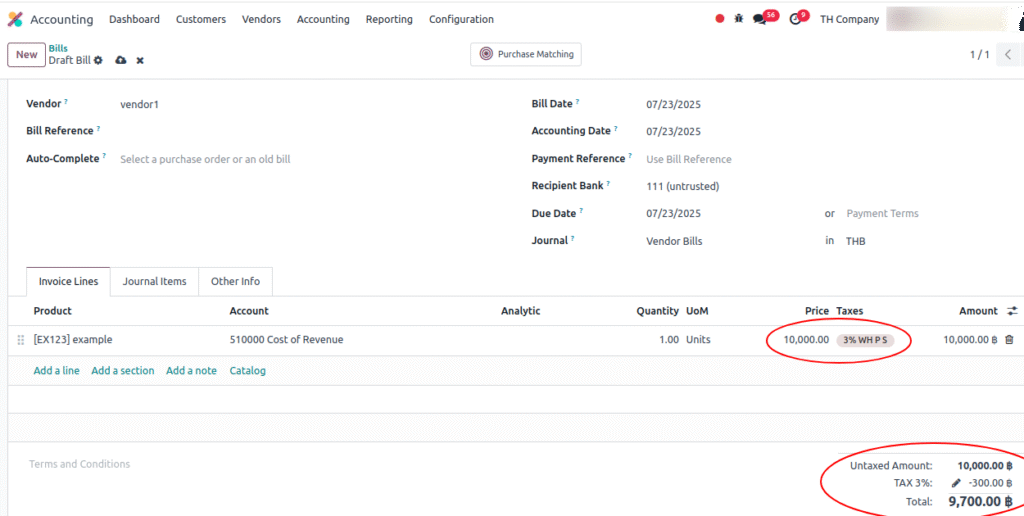Switch to the Journal Items tab

tap(155, 282)
